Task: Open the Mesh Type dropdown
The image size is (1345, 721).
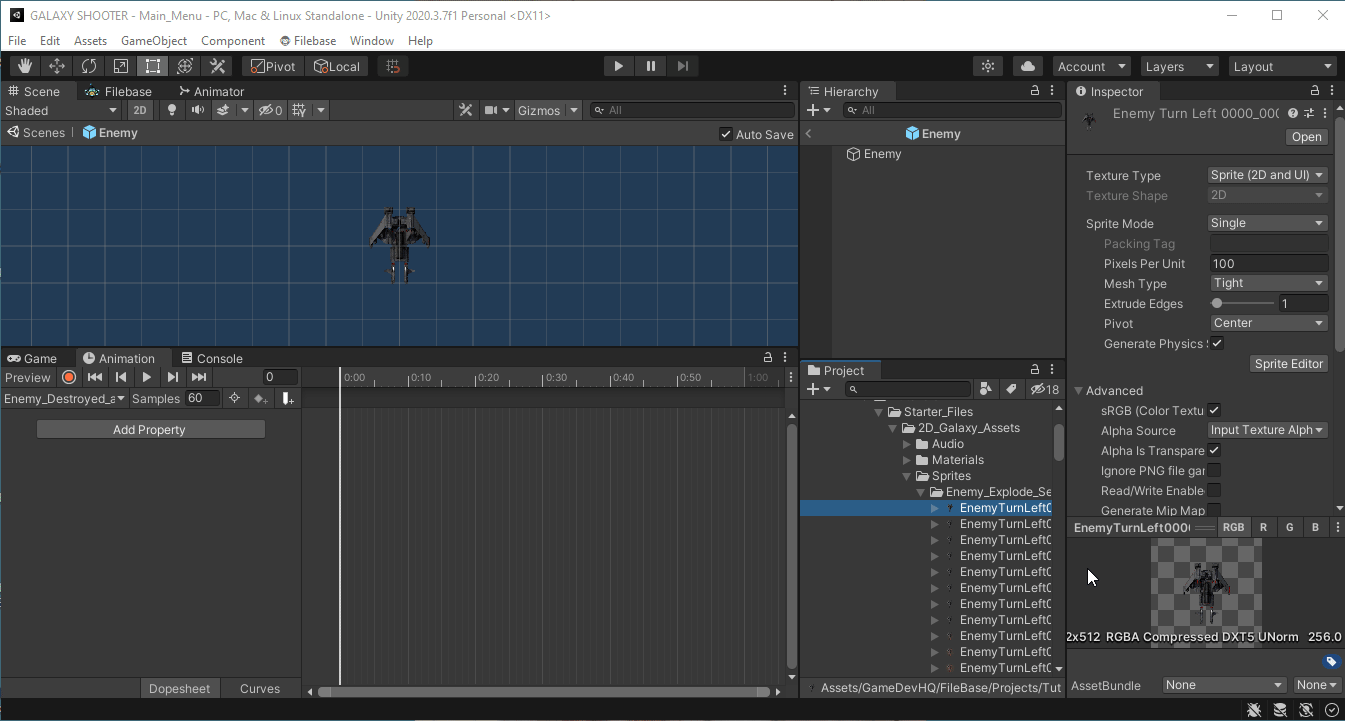Action: pyautogui.click(x=1268, y=283)
